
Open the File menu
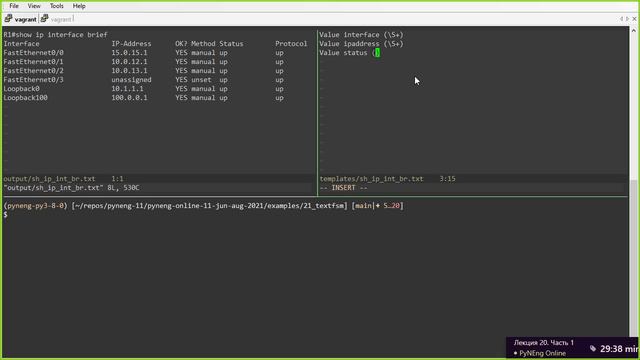(14, 6)
